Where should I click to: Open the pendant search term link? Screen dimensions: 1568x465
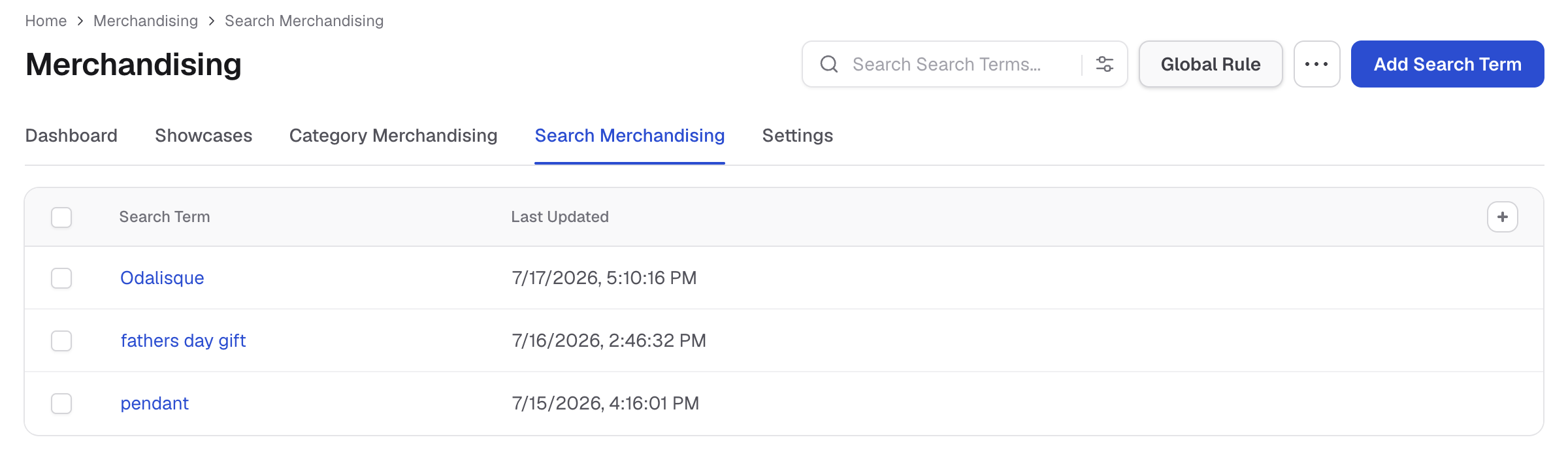point(154,404)
